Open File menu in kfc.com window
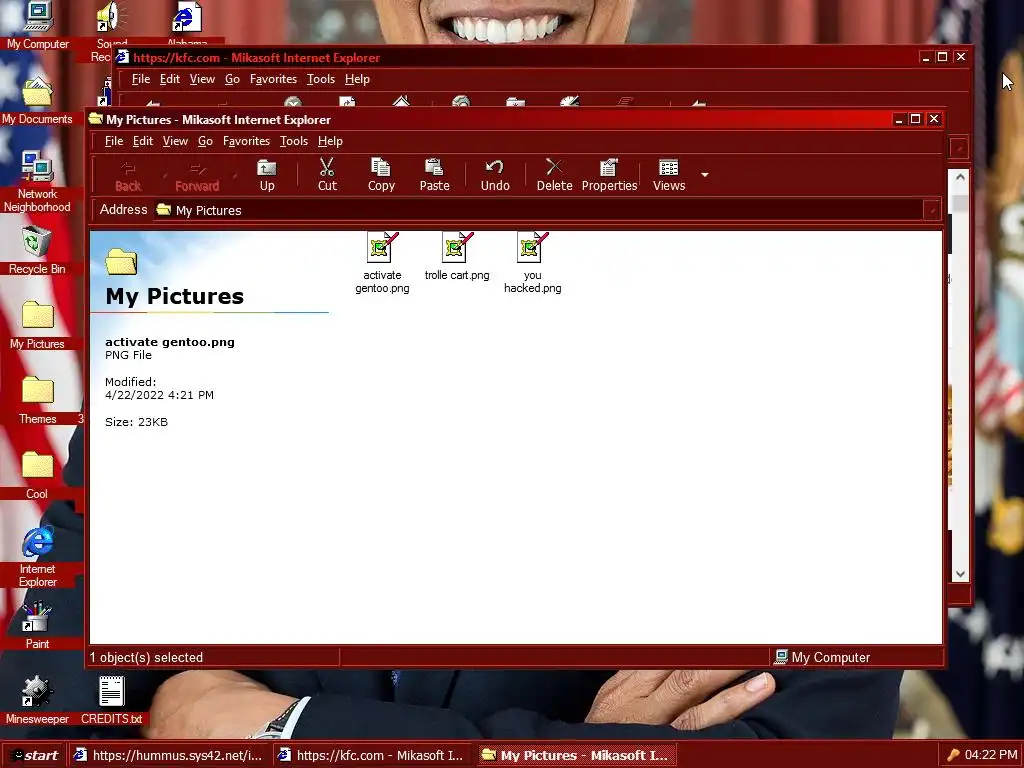 [140, 79]
